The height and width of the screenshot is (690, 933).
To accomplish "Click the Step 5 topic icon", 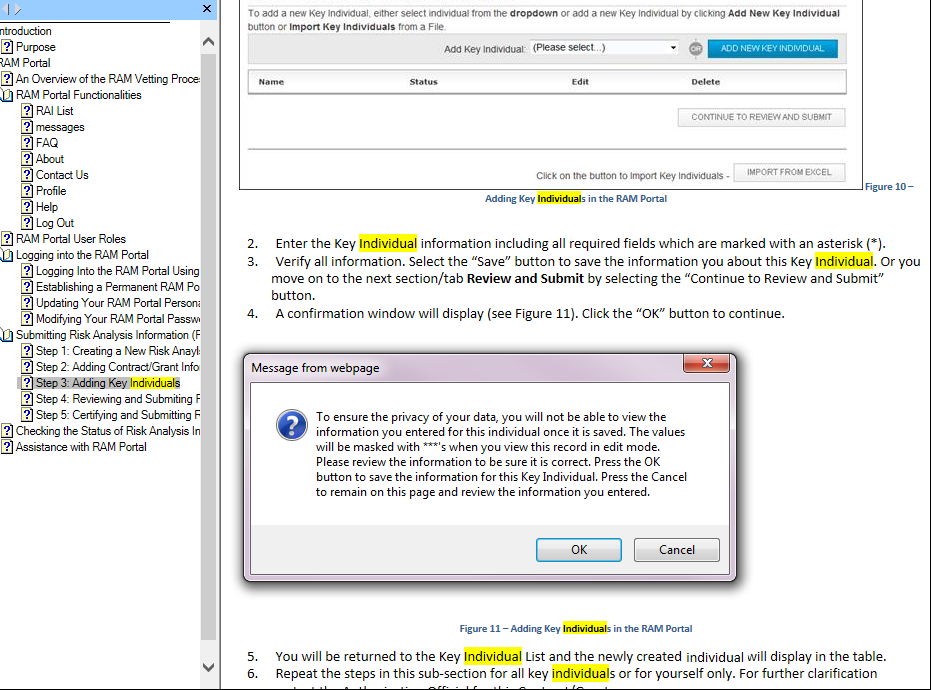I will pos(27,415).
